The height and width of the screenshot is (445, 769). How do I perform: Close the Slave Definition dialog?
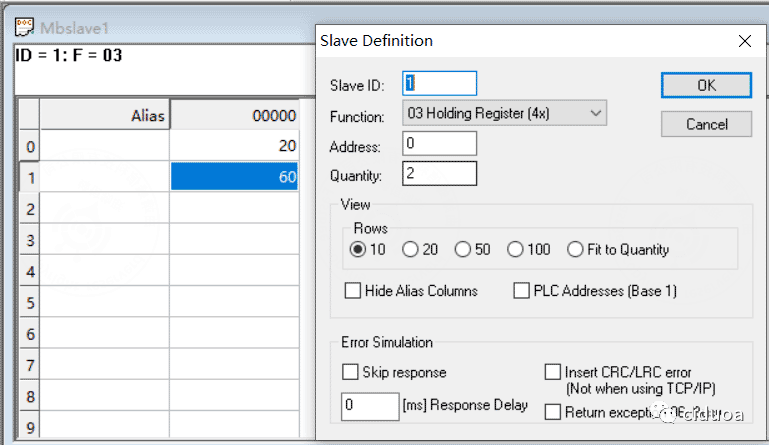pyautogui.click(x=744, y=41)
